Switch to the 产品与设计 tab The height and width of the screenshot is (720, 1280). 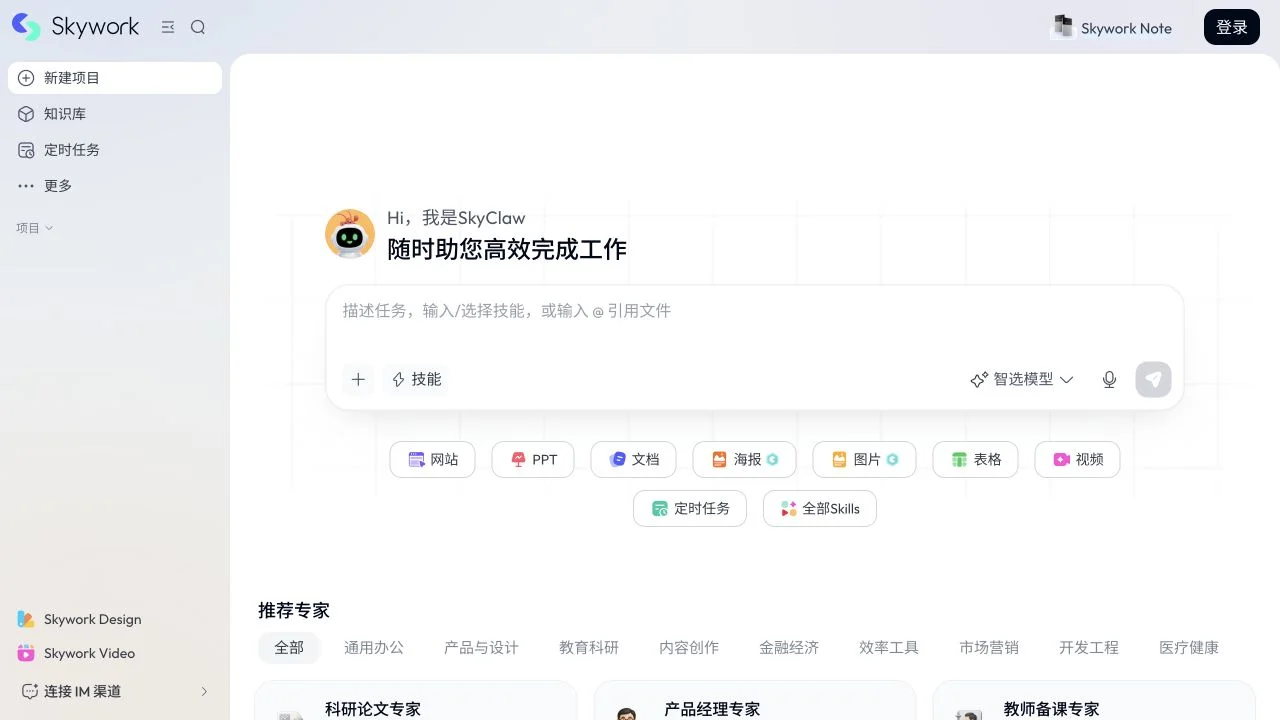(481, 648)
